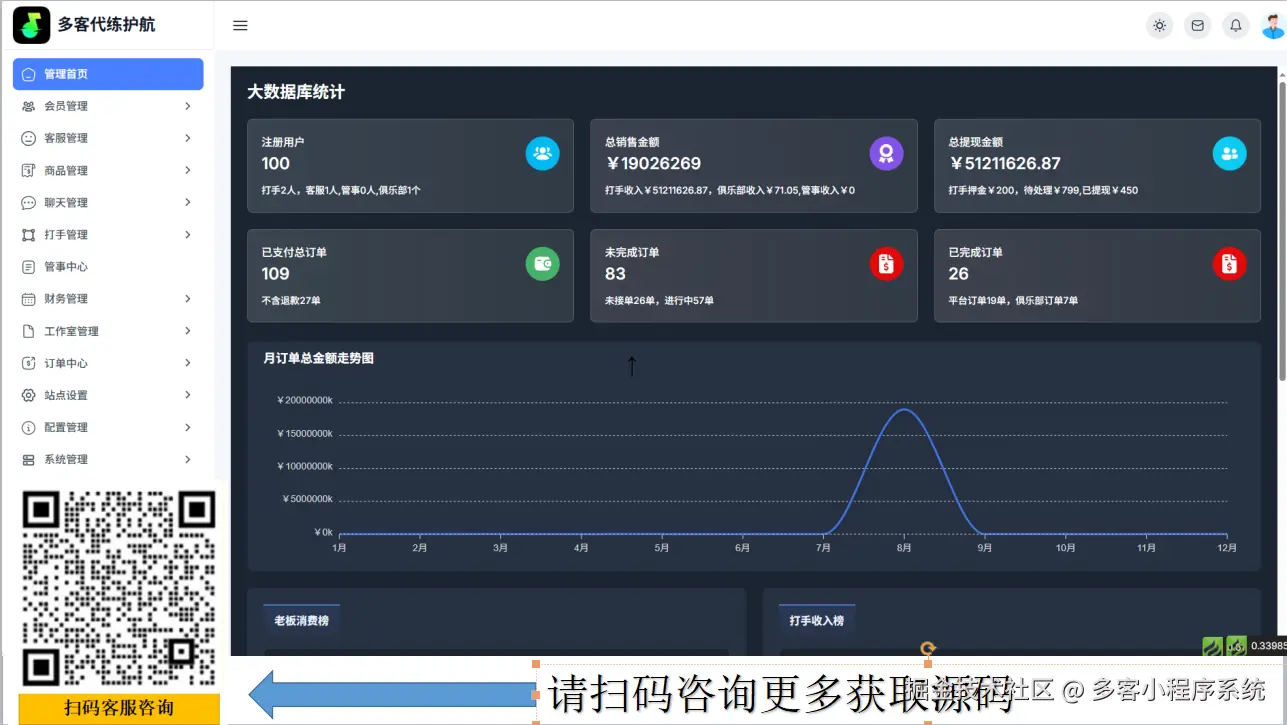Viewport: 1287px width, 725px height.
Task: Click the notification bell icon
Action: coord(1235,25)
